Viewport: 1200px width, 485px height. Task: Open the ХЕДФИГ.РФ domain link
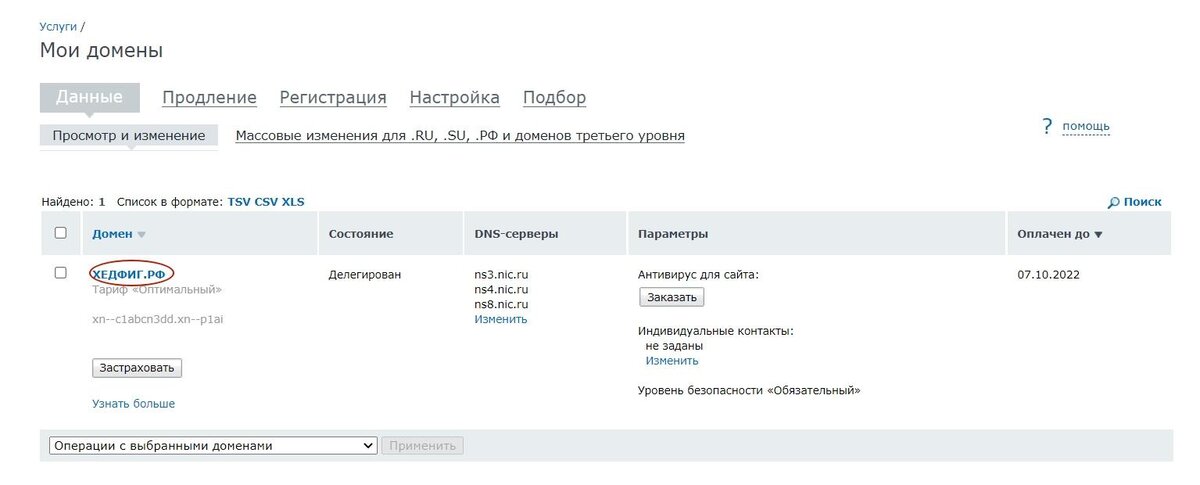[128, 274]
